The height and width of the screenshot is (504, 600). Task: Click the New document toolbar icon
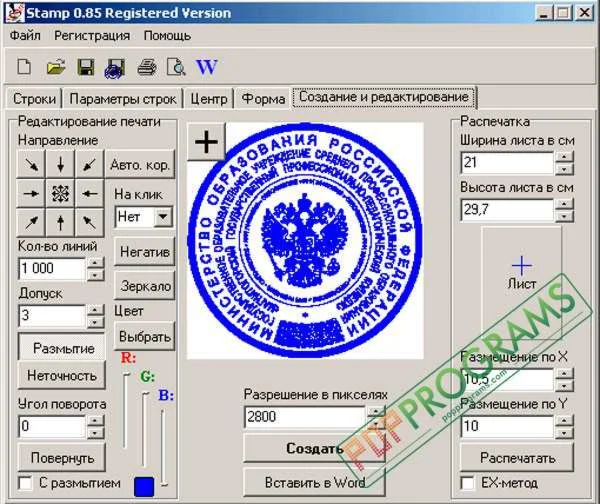pyautogui.click(x=24, y=67)
